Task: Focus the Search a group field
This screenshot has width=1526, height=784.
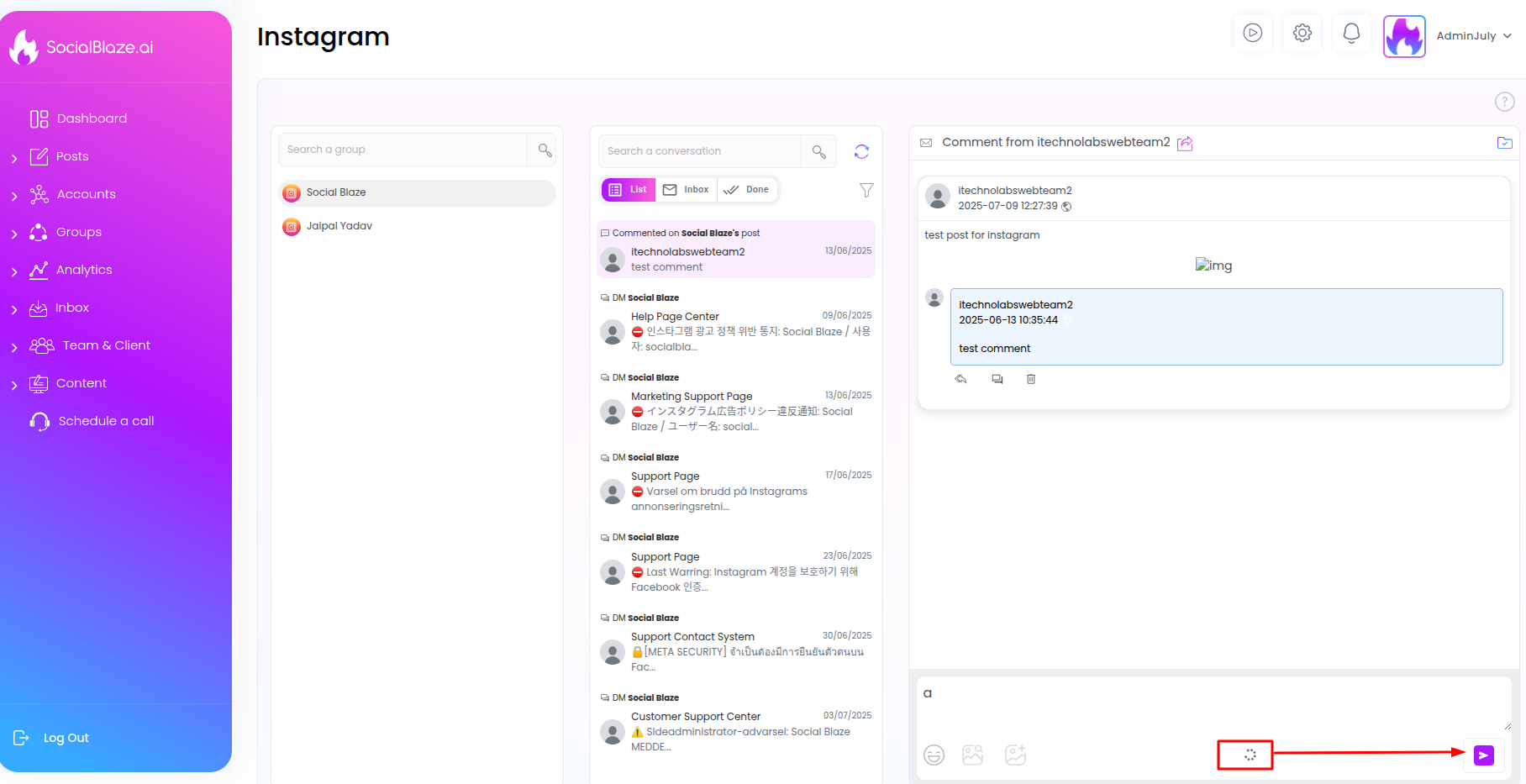Action: [x=403, y=150]
